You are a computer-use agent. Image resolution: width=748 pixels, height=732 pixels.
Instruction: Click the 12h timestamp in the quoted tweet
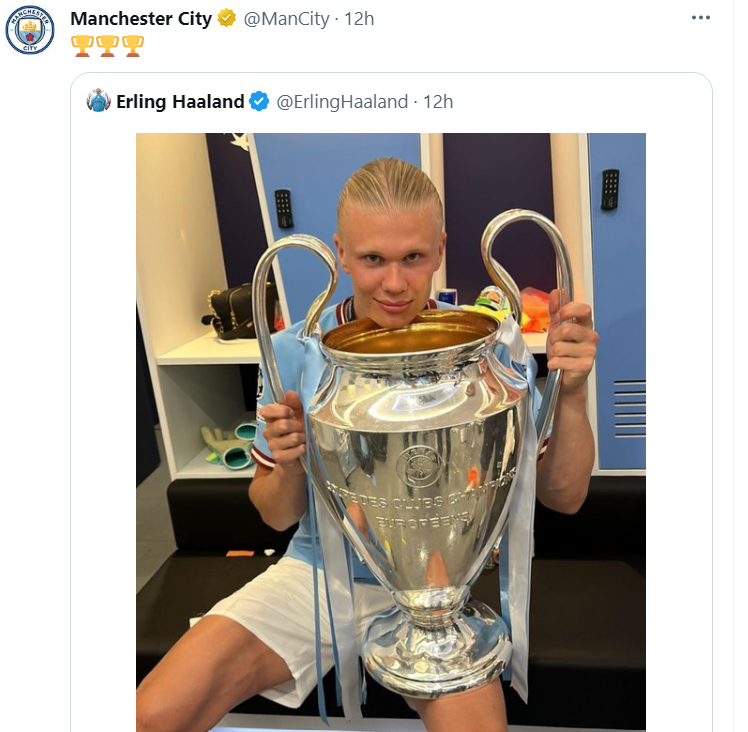pos(438,101)
